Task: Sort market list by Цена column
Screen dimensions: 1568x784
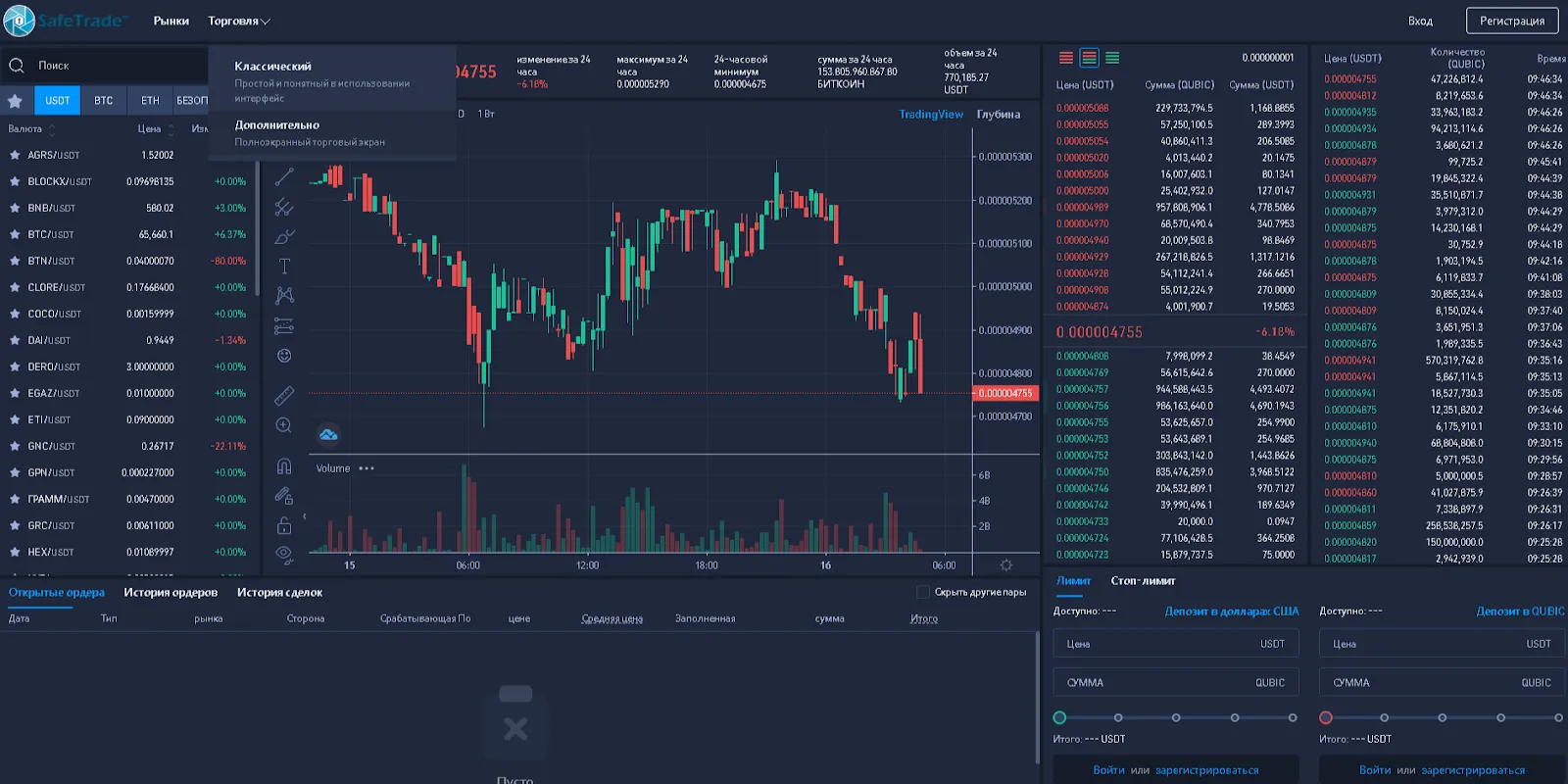Action: 155,128
